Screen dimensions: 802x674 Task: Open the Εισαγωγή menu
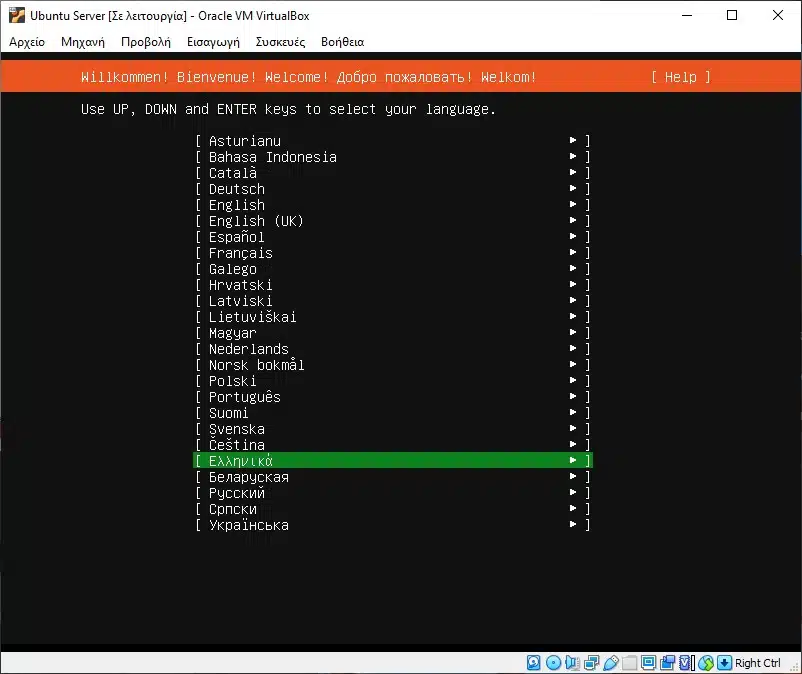tap(213, 42)
